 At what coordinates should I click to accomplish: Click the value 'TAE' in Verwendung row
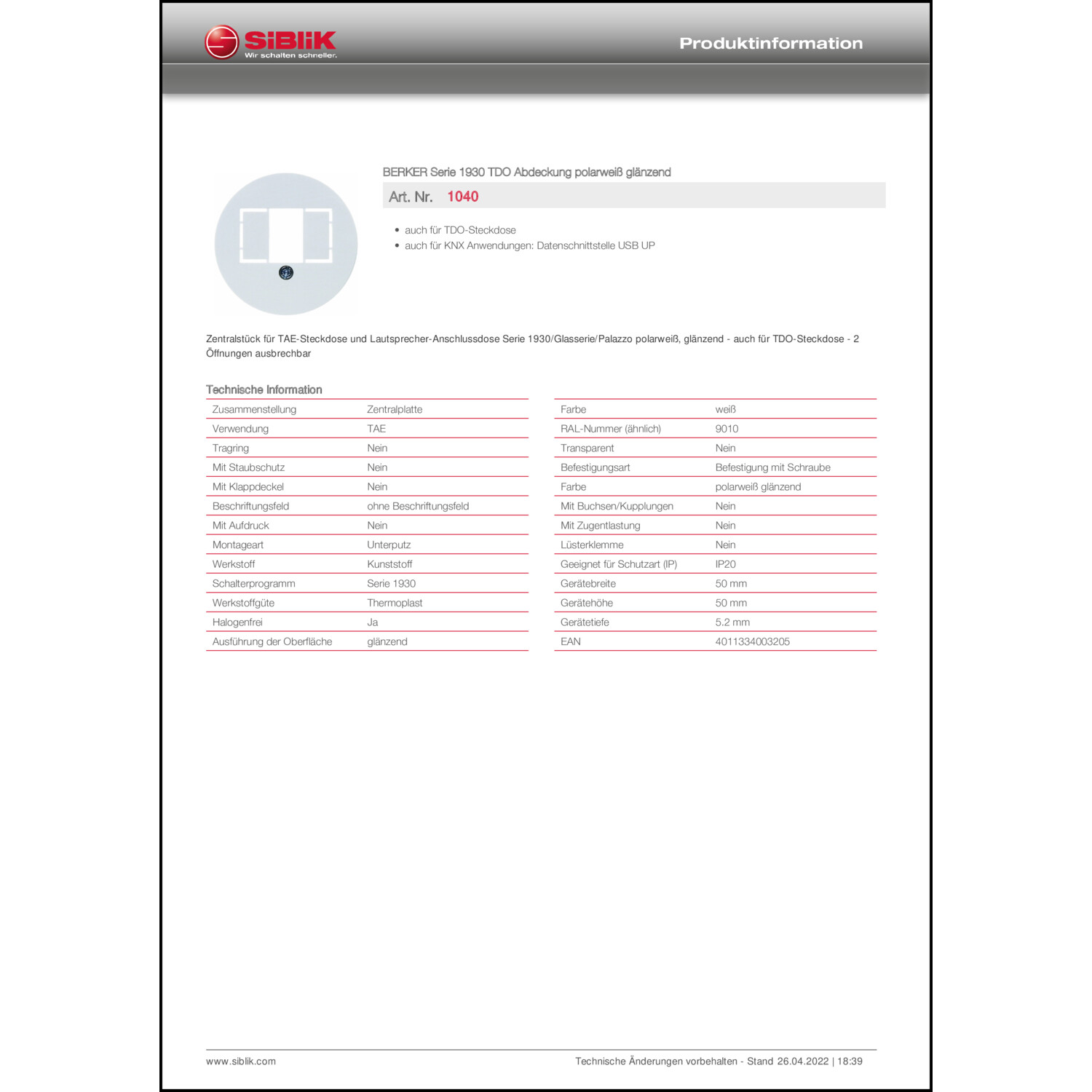coord(376,429)
